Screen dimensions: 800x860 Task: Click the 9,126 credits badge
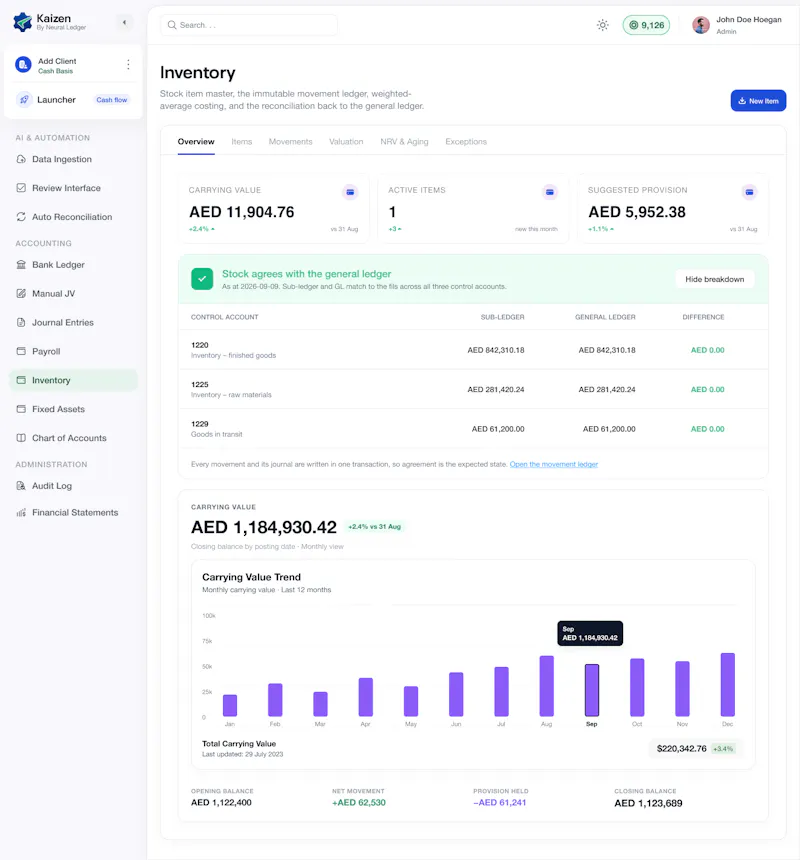[646, 25]
